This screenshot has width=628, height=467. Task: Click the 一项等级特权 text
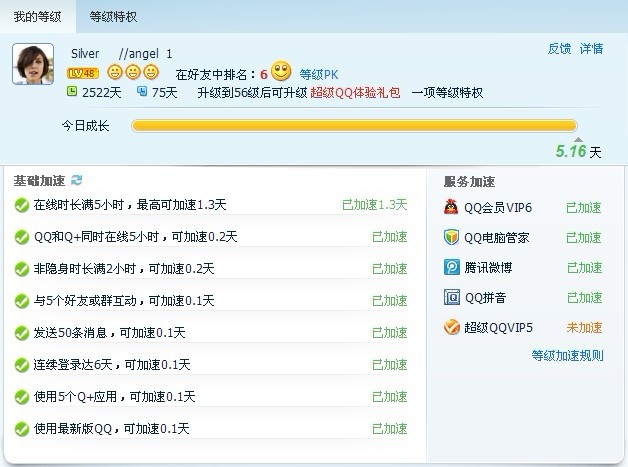click(447, 93)
